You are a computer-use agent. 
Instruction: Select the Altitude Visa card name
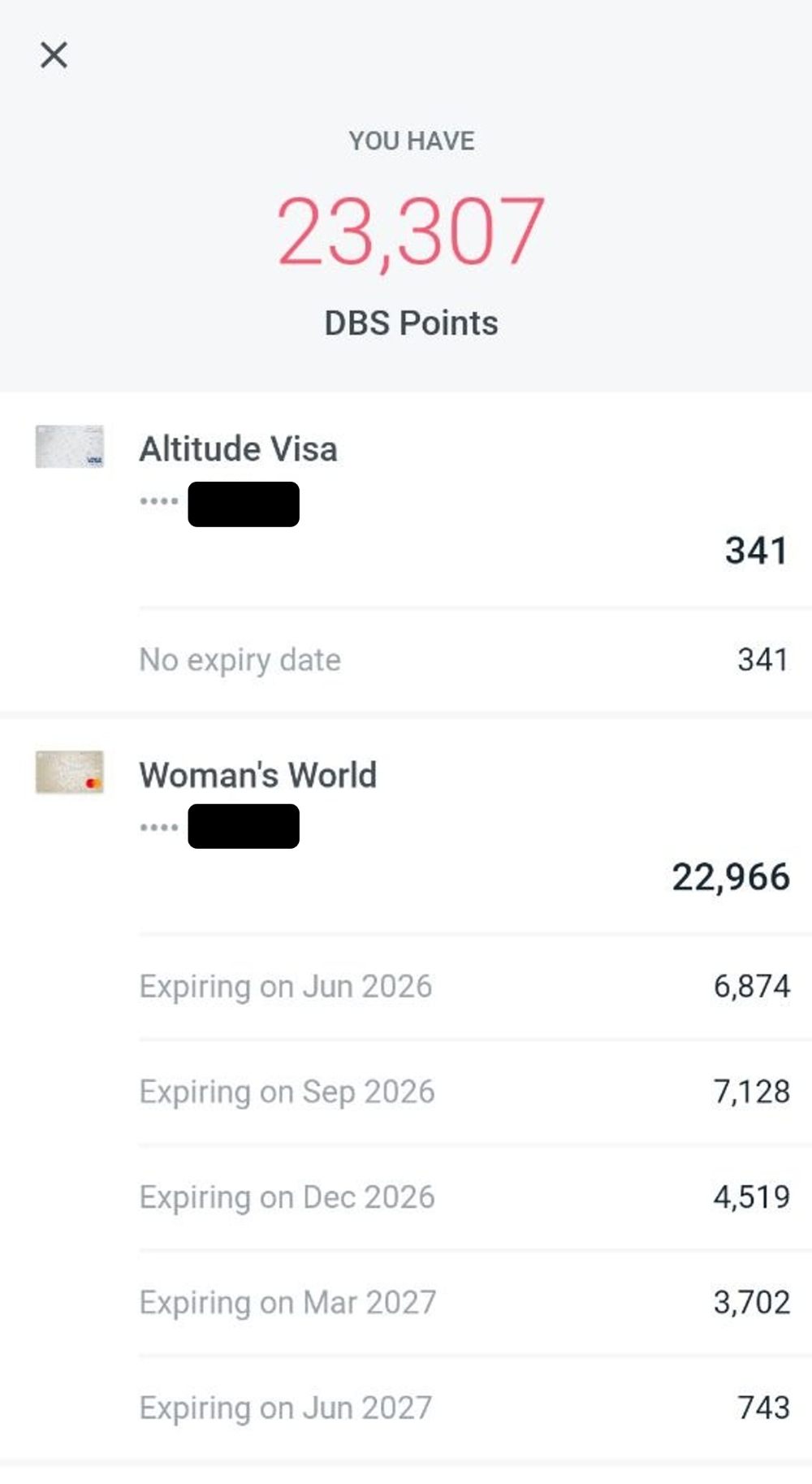tap(238, 449)
